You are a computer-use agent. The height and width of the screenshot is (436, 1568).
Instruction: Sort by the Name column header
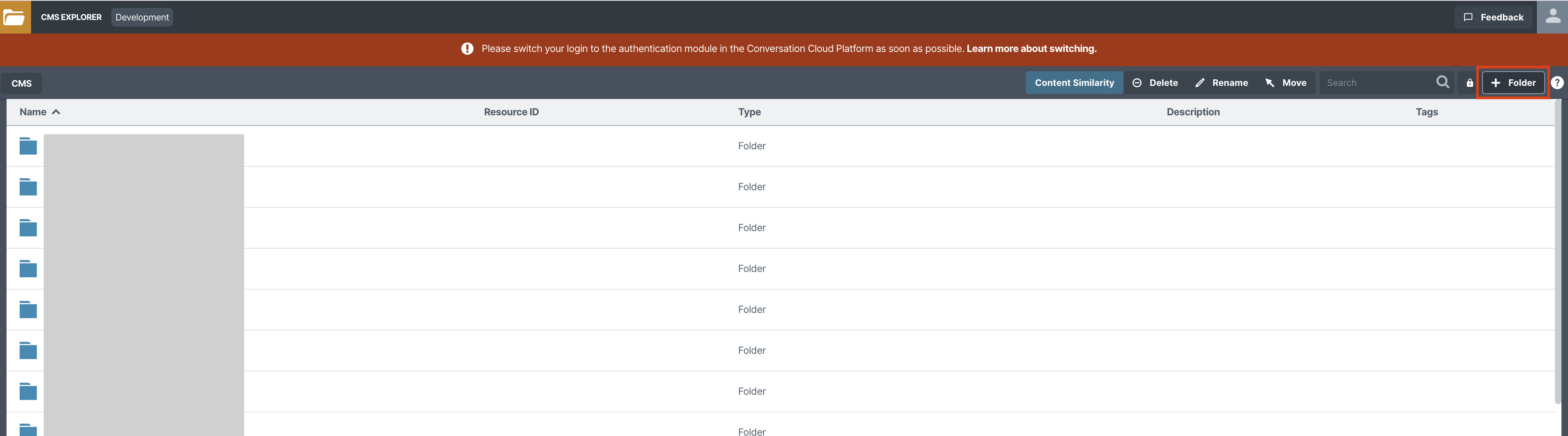[40, 112]
